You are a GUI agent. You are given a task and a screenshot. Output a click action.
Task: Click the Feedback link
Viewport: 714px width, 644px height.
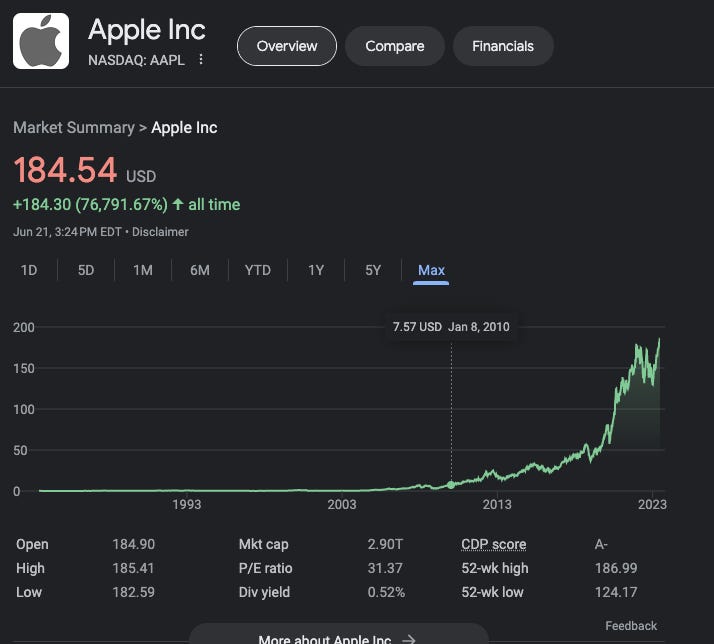click(631, 626)
